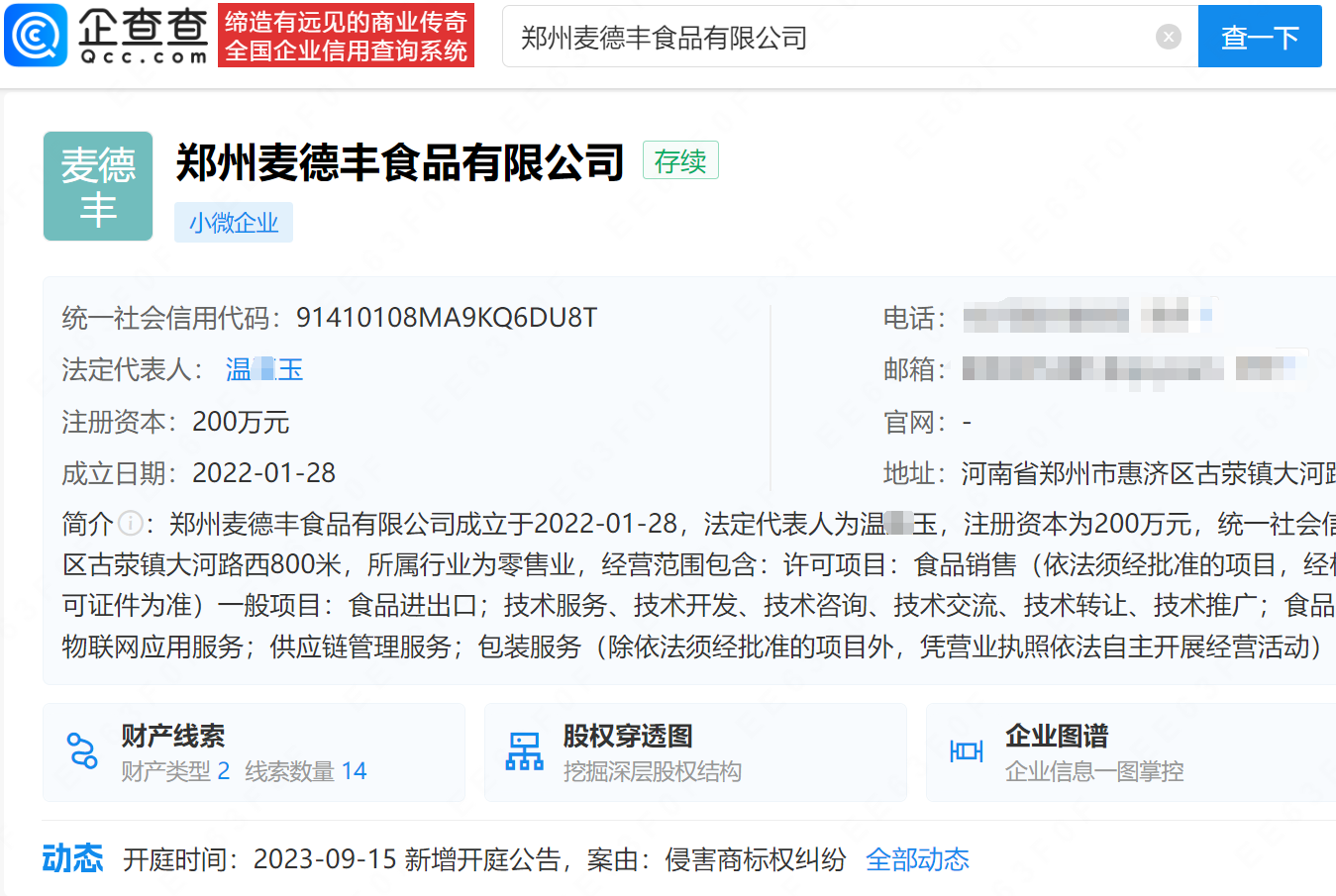Open the 全部动态 link
The width and height of the screenshot is (1336, 896).
coord(917,859)
